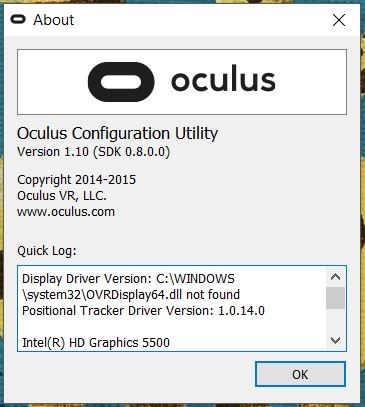Click the Version 1.10 SDK text

pyautogui.click(x=94, y=152)
